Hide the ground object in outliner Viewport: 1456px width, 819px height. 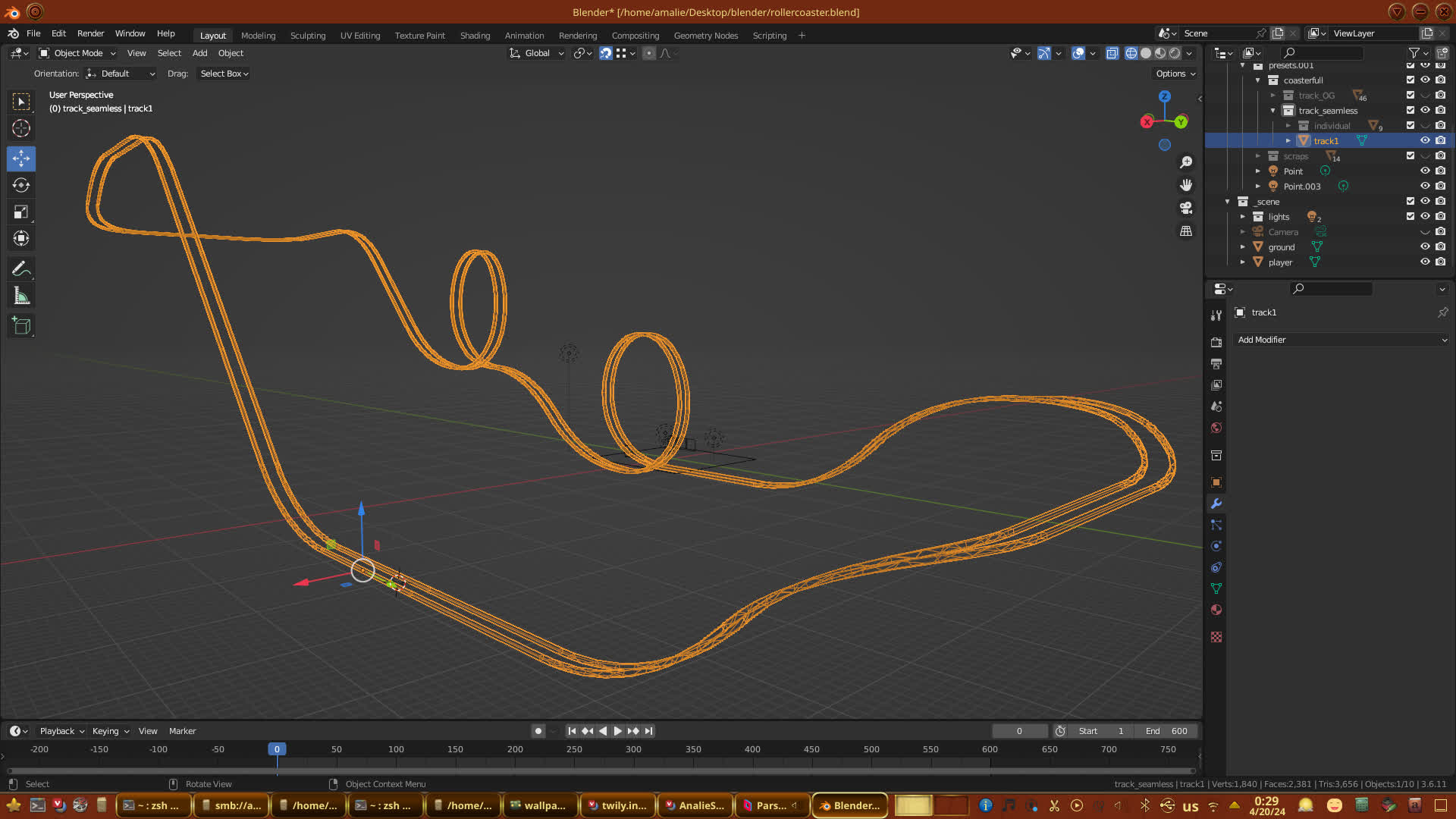(1425, 247)
